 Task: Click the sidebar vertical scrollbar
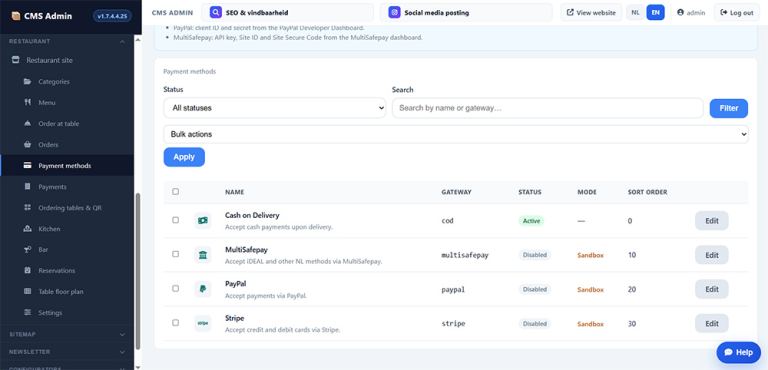[x=138, y=271]
